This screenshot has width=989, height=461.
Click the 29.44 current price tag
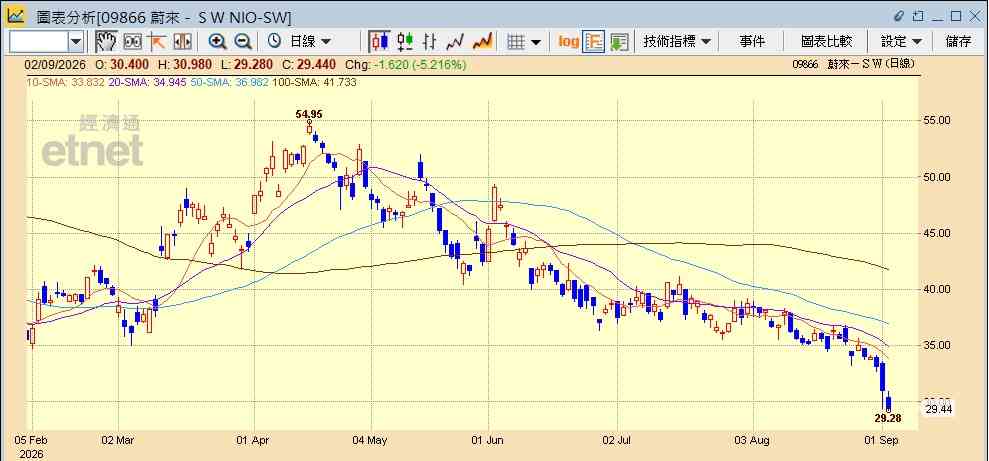pos(939,410)
